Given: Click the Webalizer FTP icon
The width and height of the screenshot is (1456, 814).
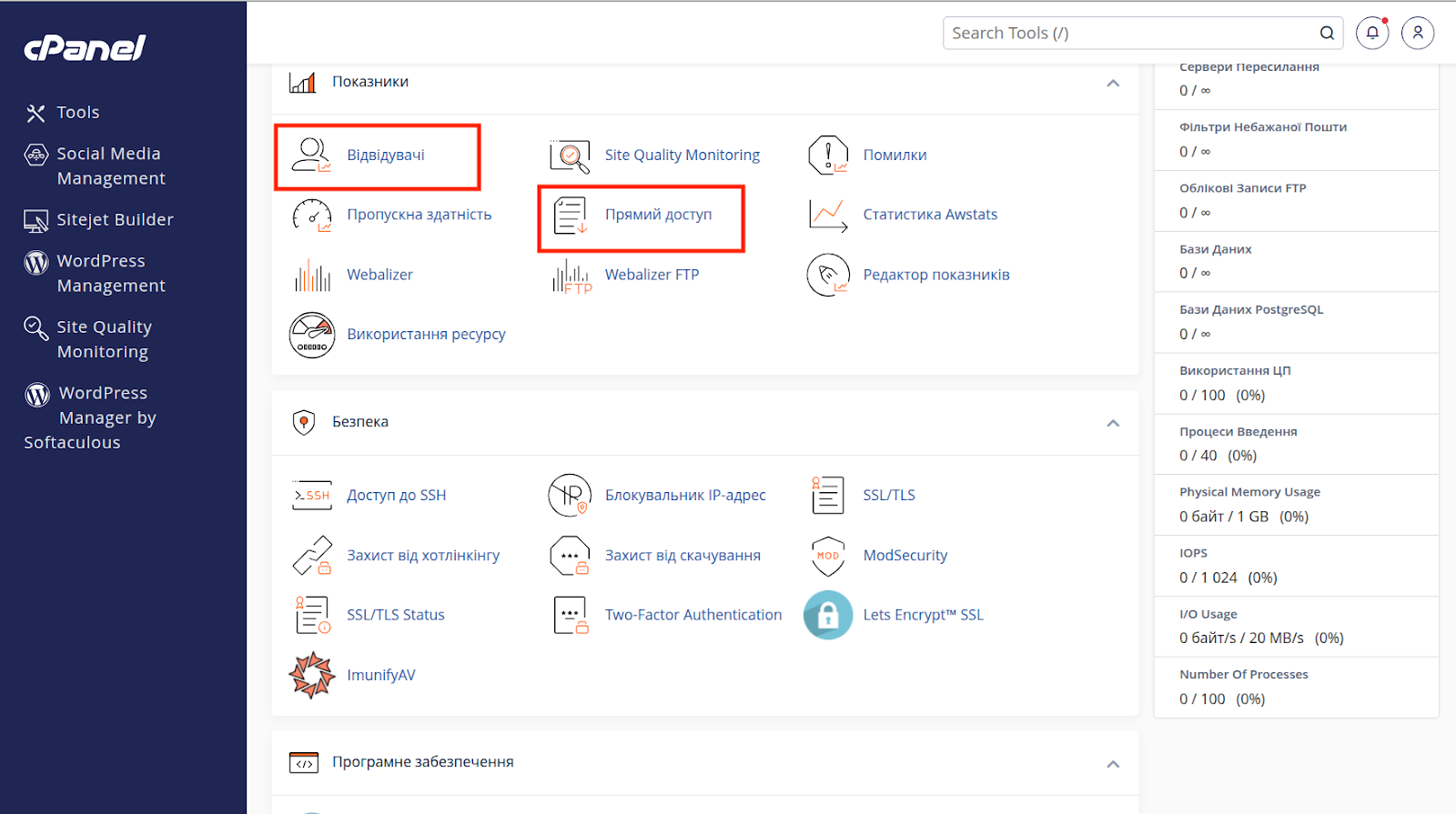Looking at the screenshot, I should (x=571, y=276).
